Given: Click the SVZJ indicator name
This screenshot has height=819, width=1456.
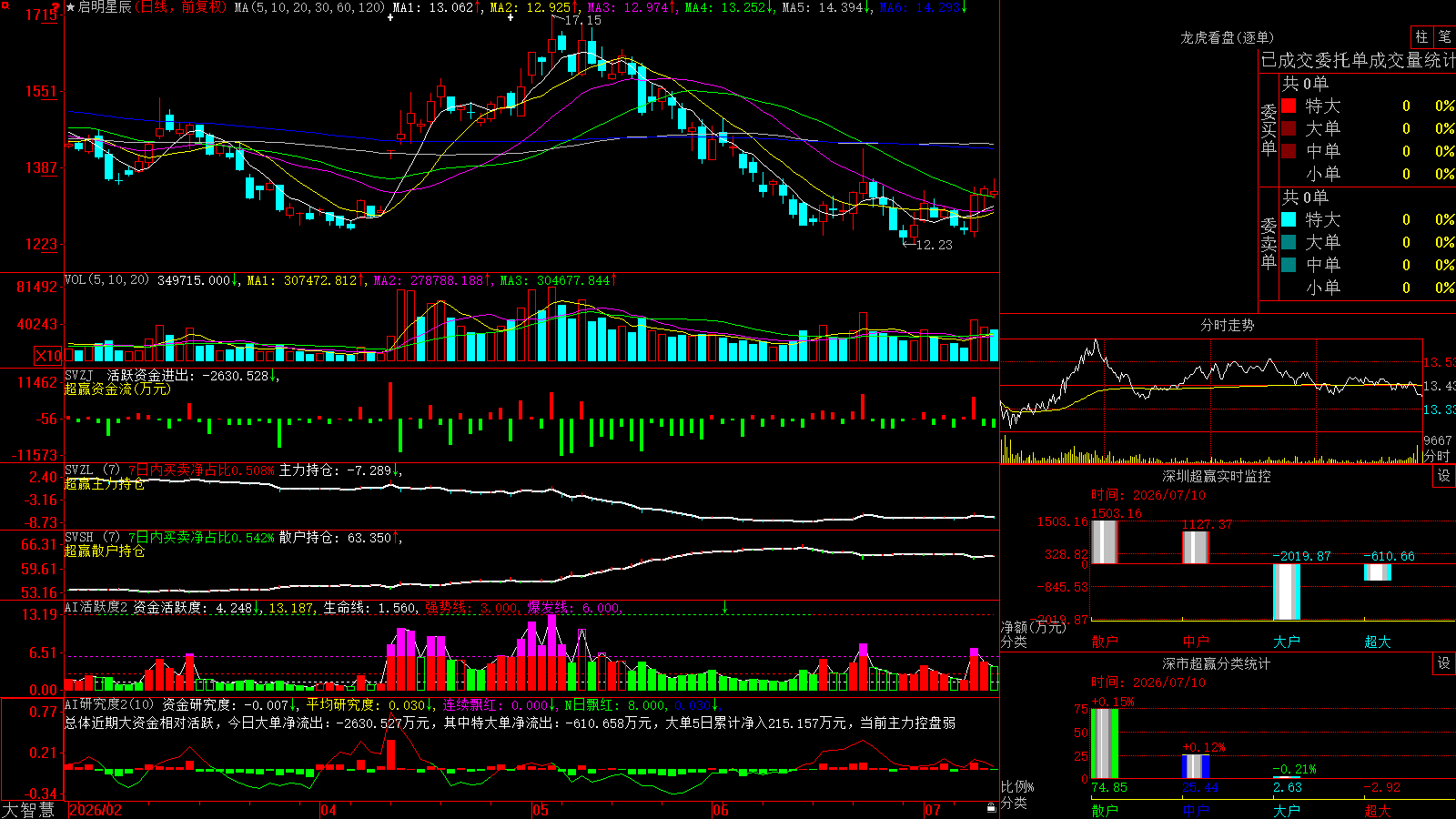Looking at the screenshot, I should click(x=79, y=375).
